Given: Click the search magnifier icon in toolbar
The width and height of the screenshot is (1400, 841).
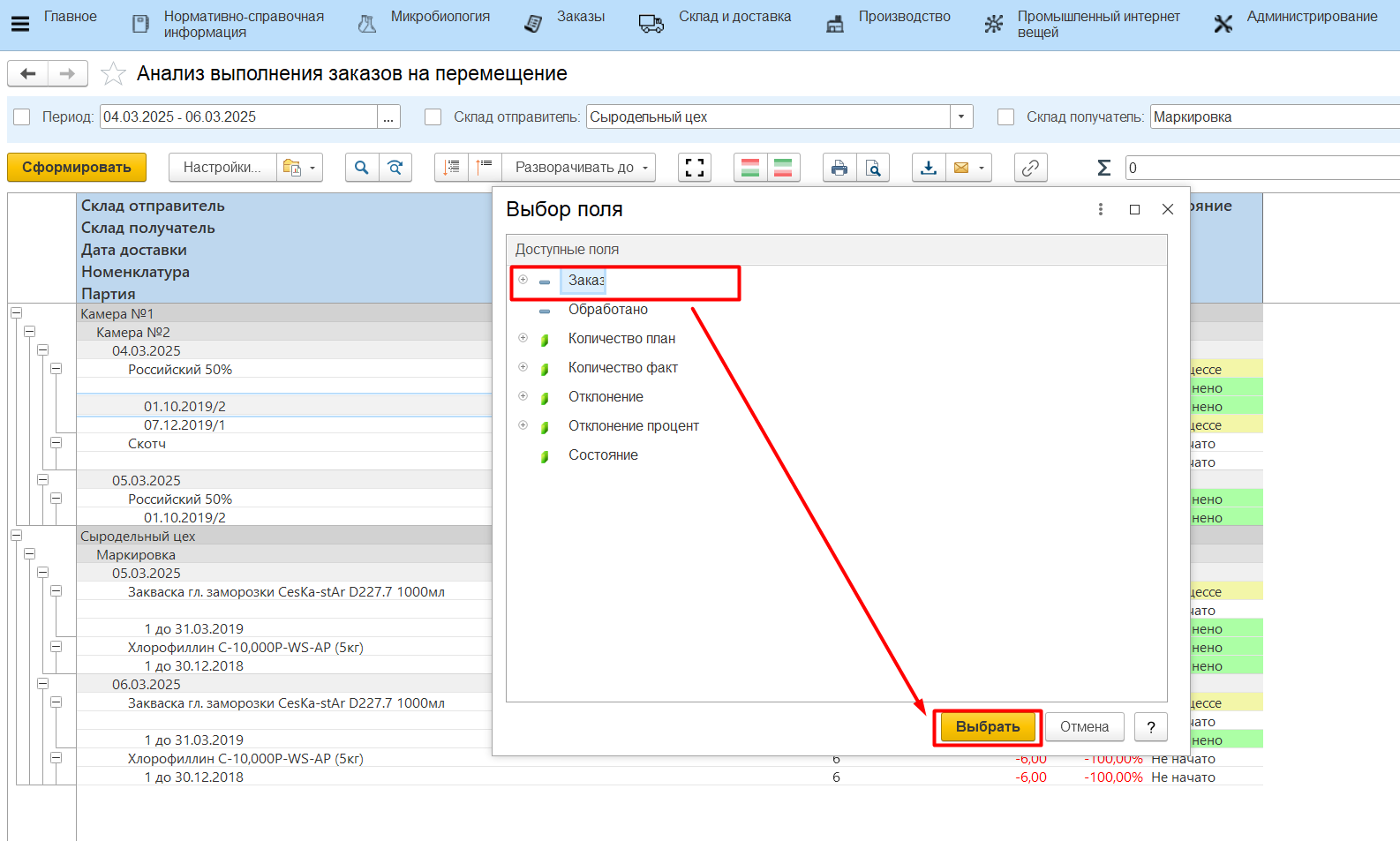Looking at the screenshot, I should coord(362,168).
